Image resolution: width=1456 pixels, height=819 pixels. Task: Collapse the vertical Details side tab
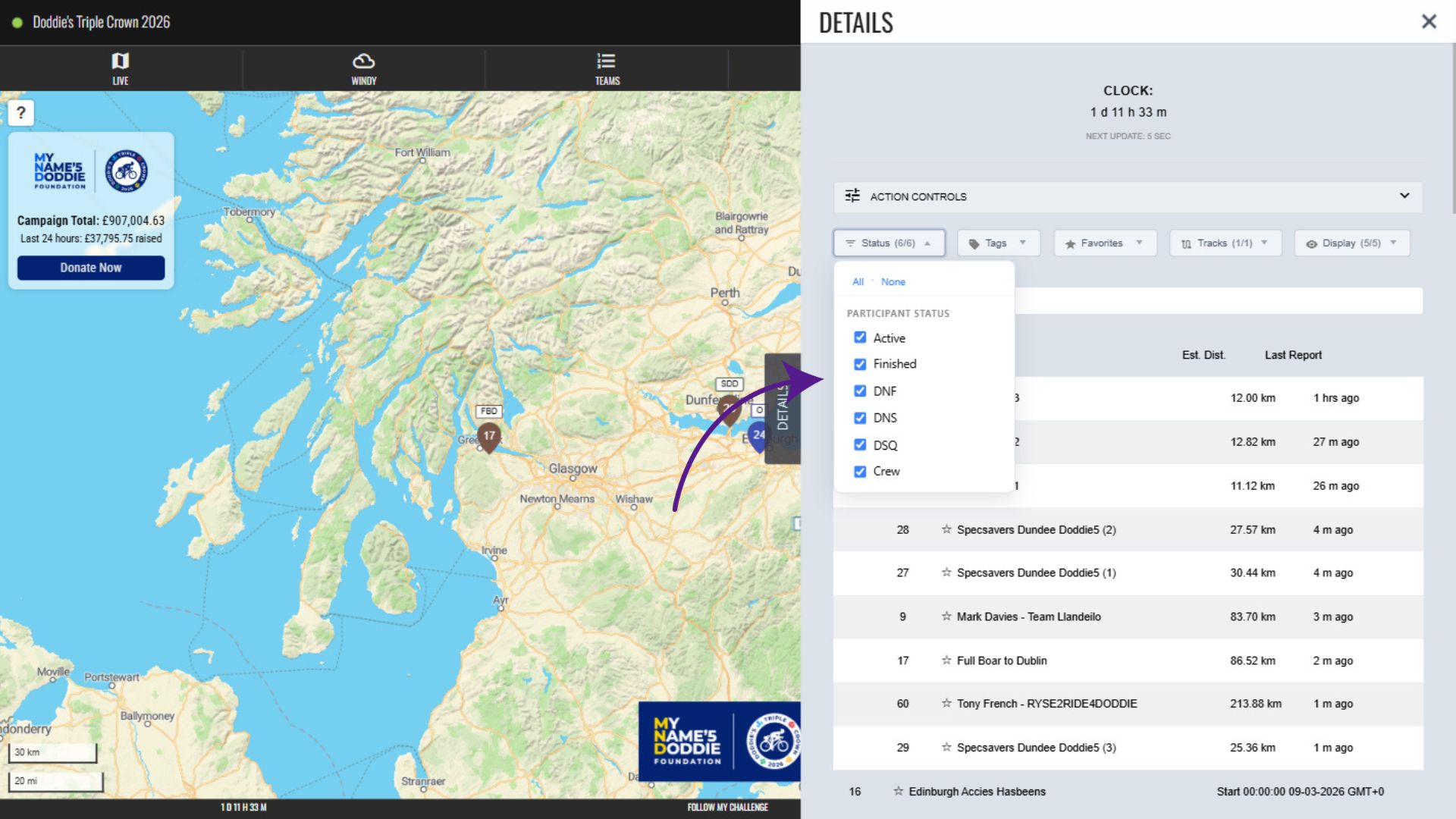pos(783,408)
